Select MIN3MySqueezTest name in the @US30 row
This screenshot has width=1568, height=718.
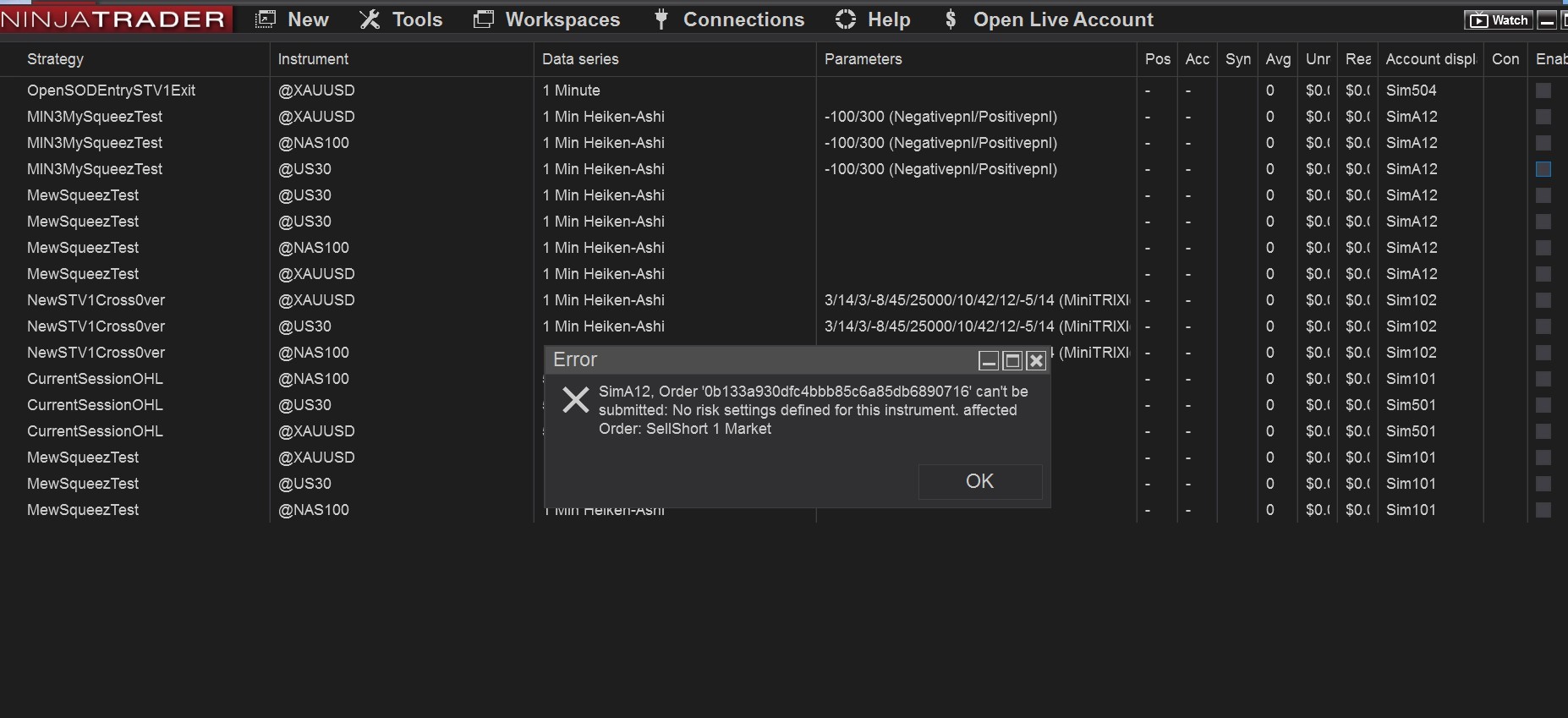click(95, 169)
